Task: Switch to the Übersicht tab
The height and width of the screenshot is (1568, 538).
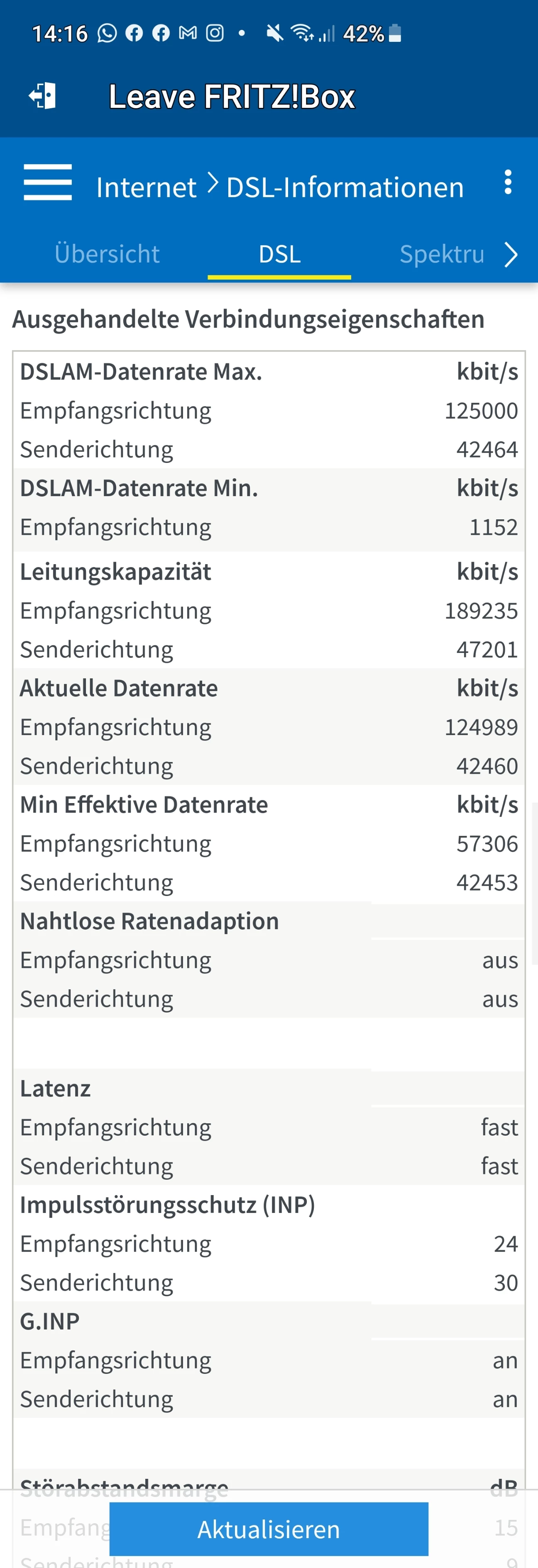Action: tap(107, 254)
